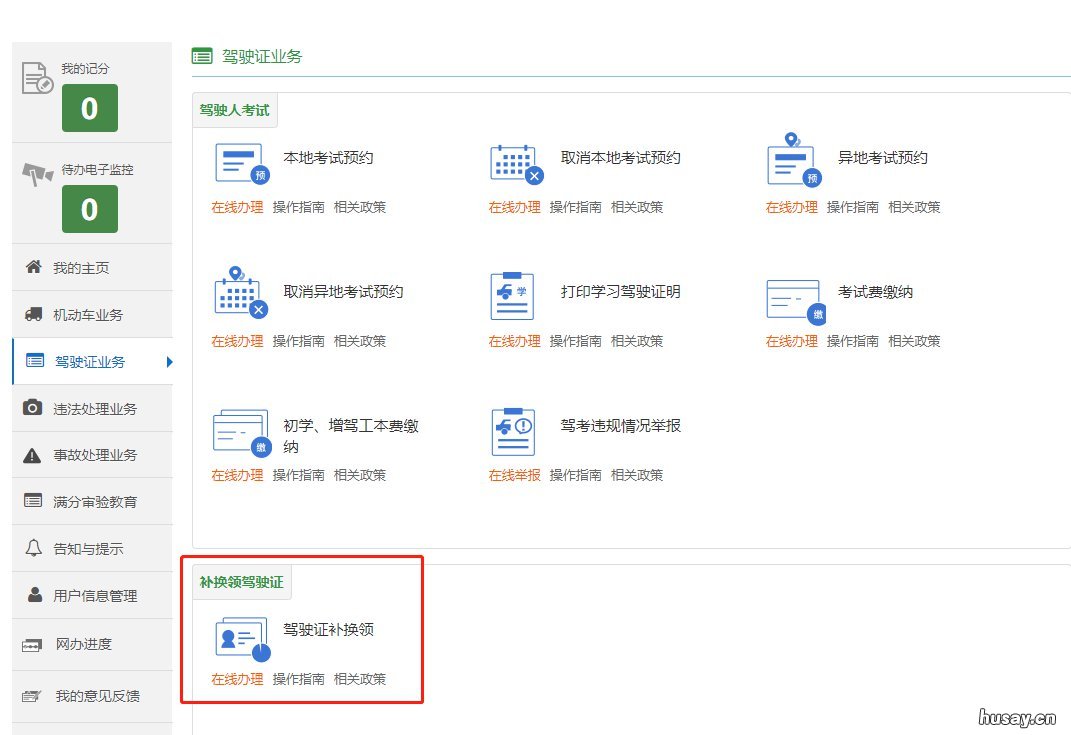The width and height of the screenshot is (1071, 735).
Task: Click the 初学、增驾工本费缴纳 icon
Action: 239,432
